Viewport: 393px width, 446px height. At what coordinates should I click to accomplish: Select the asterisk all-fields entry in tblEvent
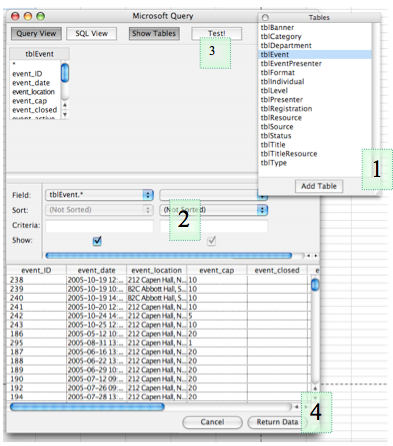(x=14, y=64)
